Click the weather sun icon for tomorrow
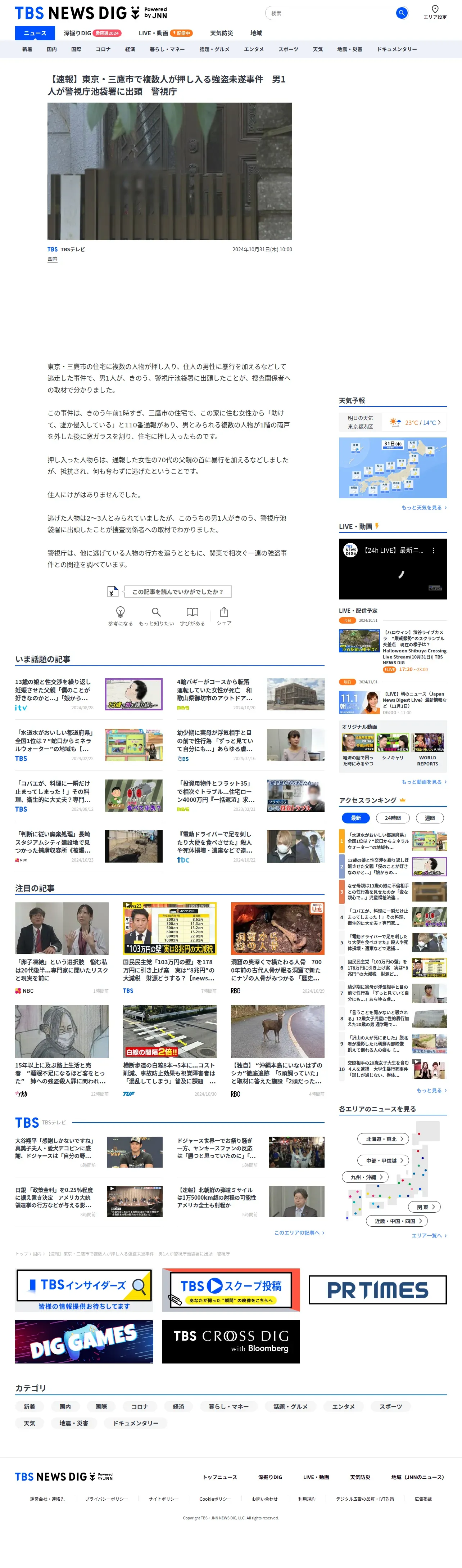The image size is (462, 1568). [395, 422]
